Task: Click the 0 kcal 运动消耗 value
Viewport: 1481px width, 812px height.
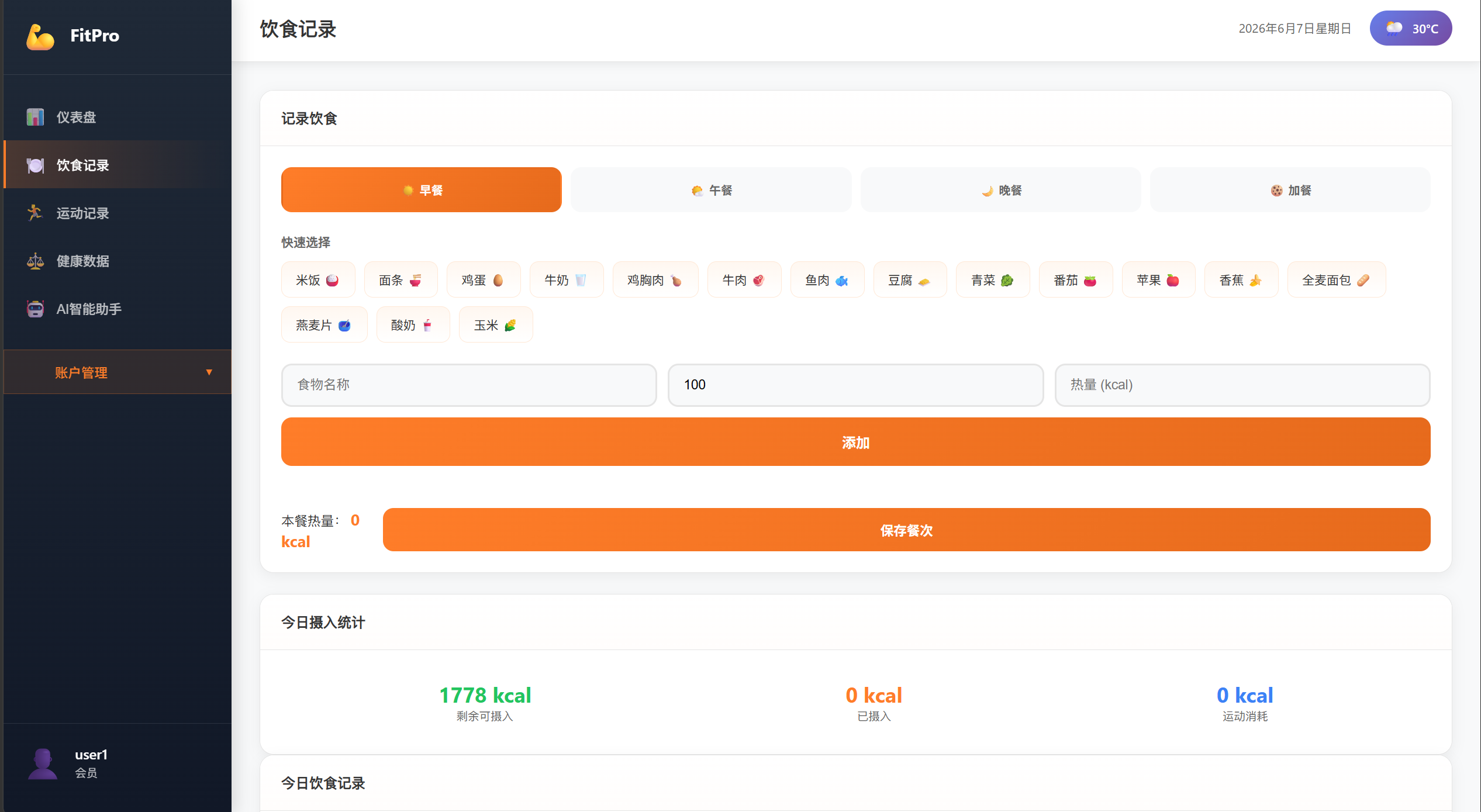Action: click(x=1245, y=694)
